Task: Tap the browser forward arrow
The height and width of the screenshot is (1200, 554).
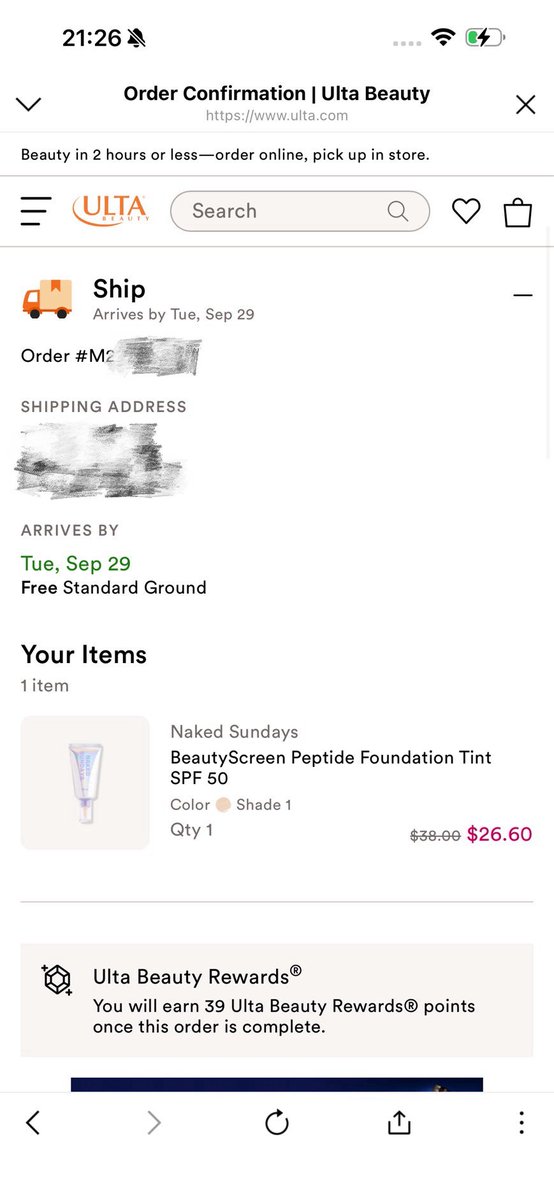Action: point(154,1123)
